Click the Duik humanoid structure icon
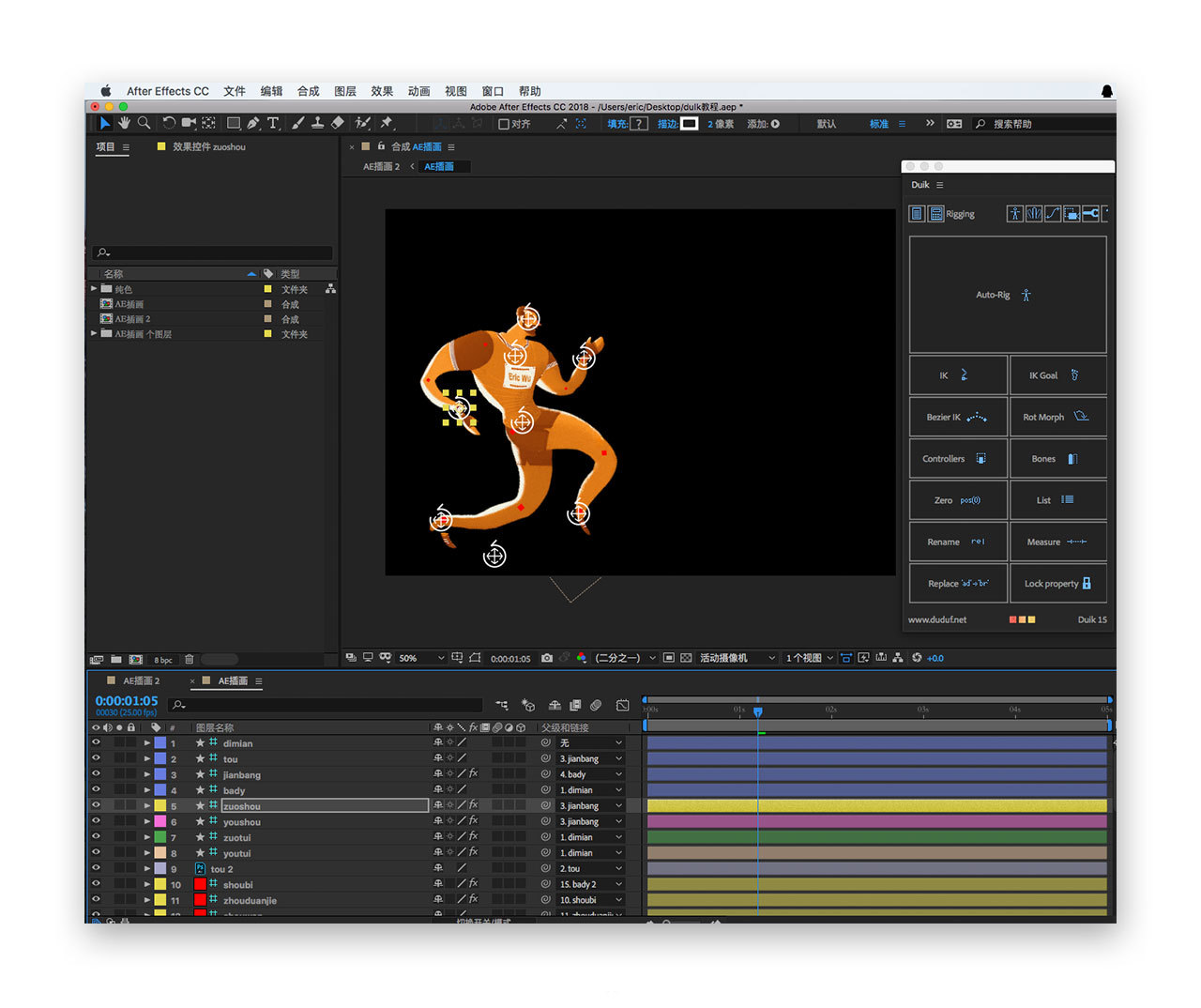1201x1008 pixels. pyautogui.click(x=1014, y=214)
